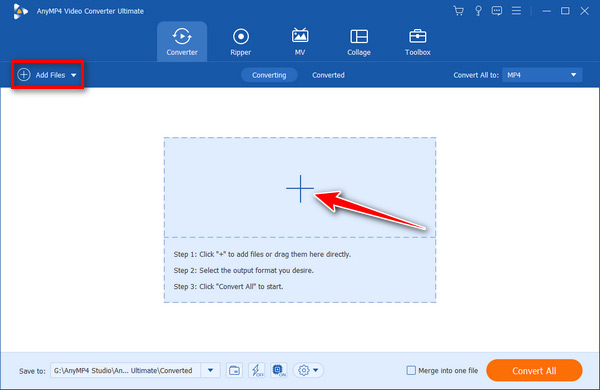Toggle the lightning ultrafast conversion icon
Screen dimensions: 600x390
pyautogui.click(x=256, y=370)
